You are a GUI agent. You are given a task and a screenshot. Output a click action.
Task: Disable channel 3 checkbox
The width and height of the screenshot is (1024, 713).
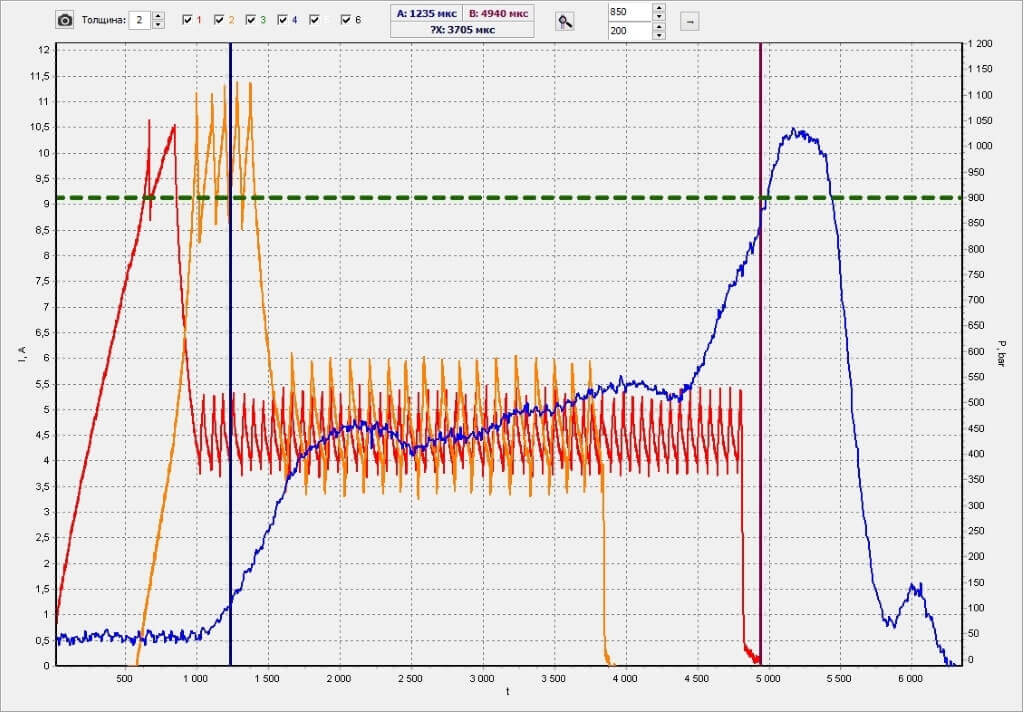click(250, 20)
